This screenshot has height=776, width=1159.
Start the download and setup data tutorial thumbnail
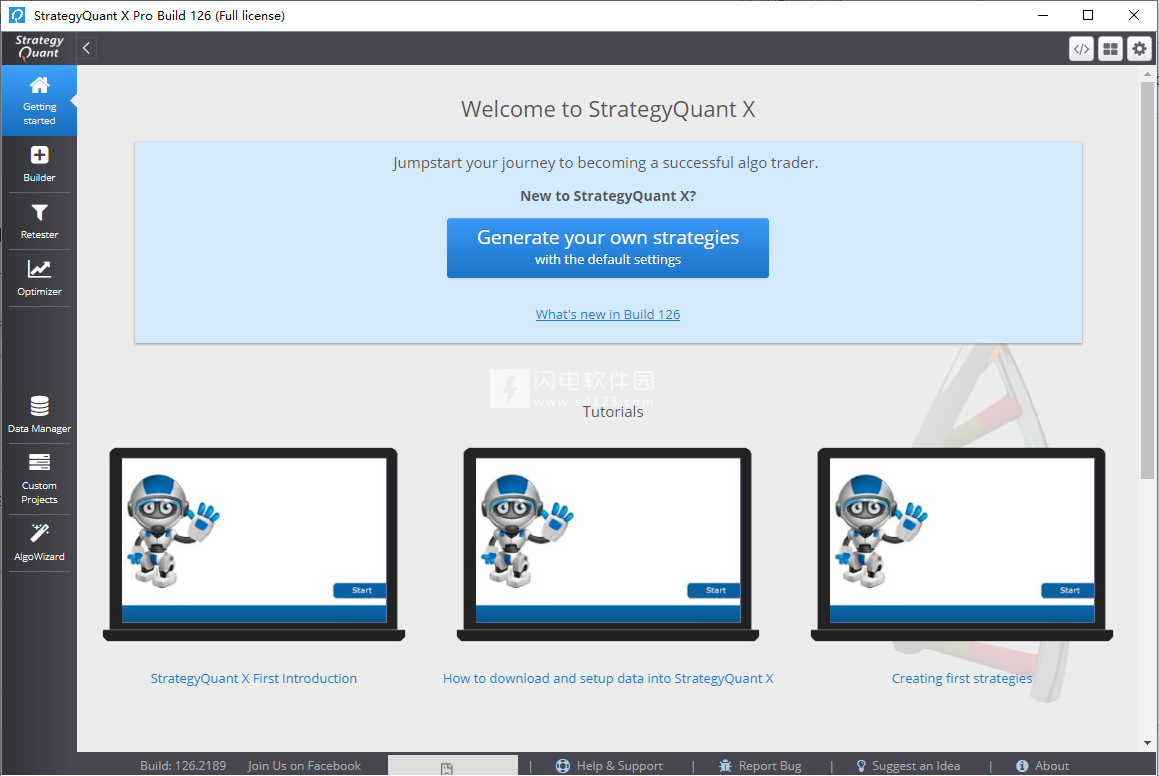608,544
